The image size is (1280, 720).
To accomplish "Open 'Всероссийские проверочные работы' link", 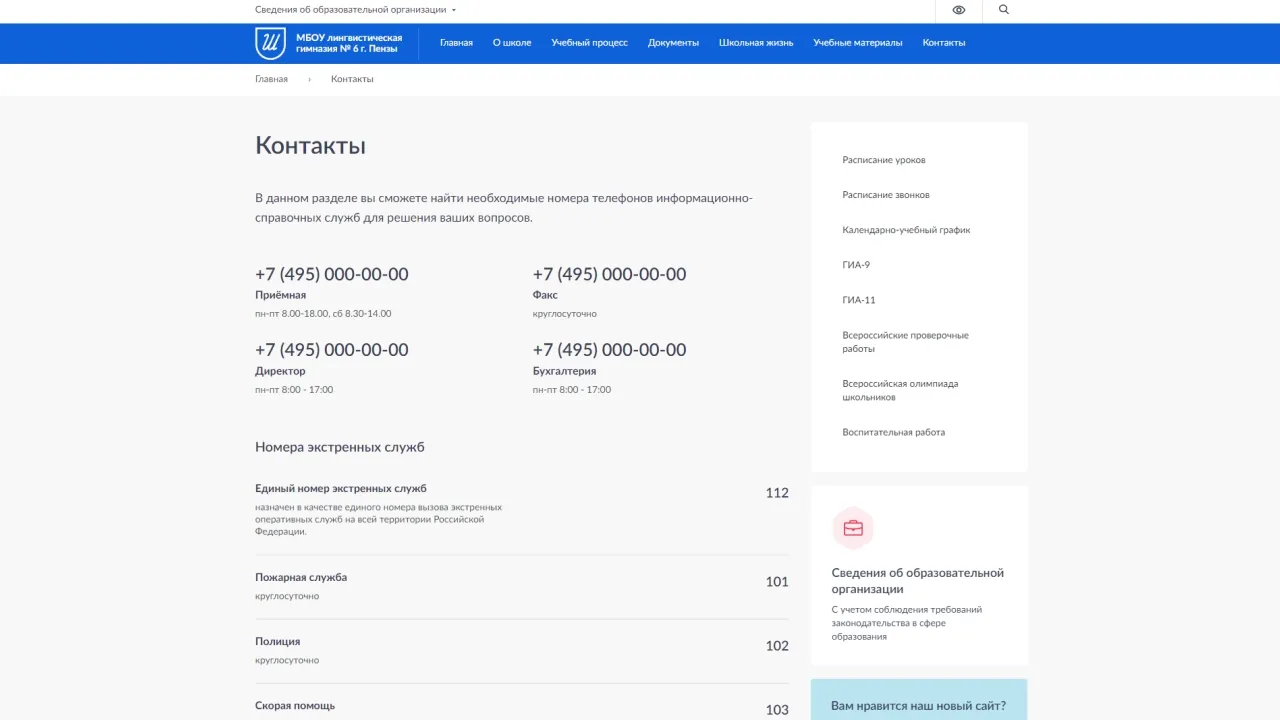I will tap(906, 342).
